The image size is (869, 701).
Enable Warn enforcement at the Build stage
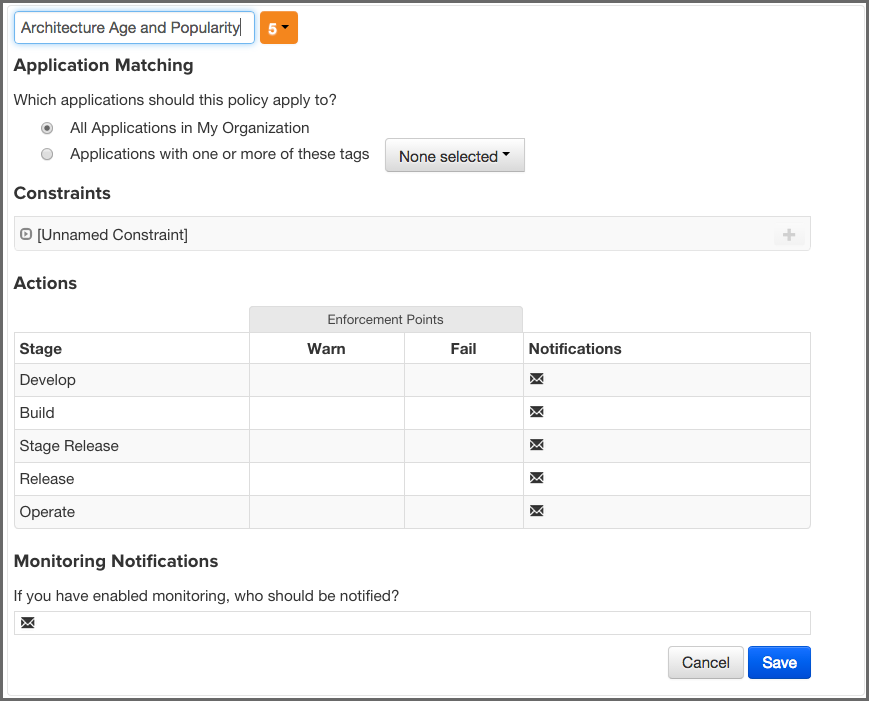pyautogui.click(x=326, y=412)
